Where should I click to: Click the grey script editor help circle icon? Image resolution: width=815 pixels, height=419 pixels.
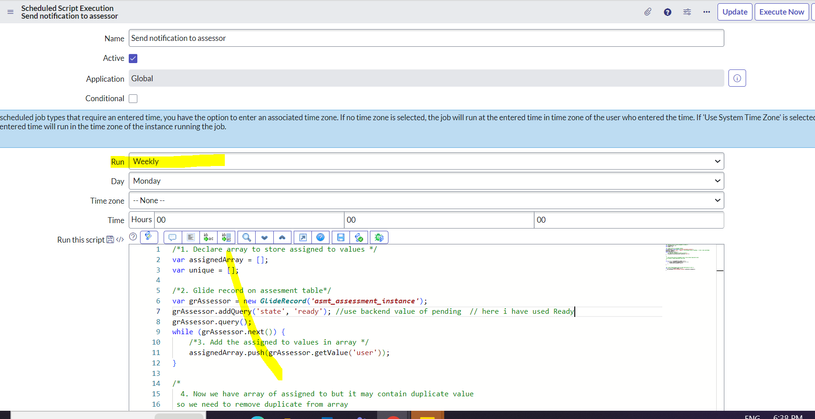(x=133, y=237)
